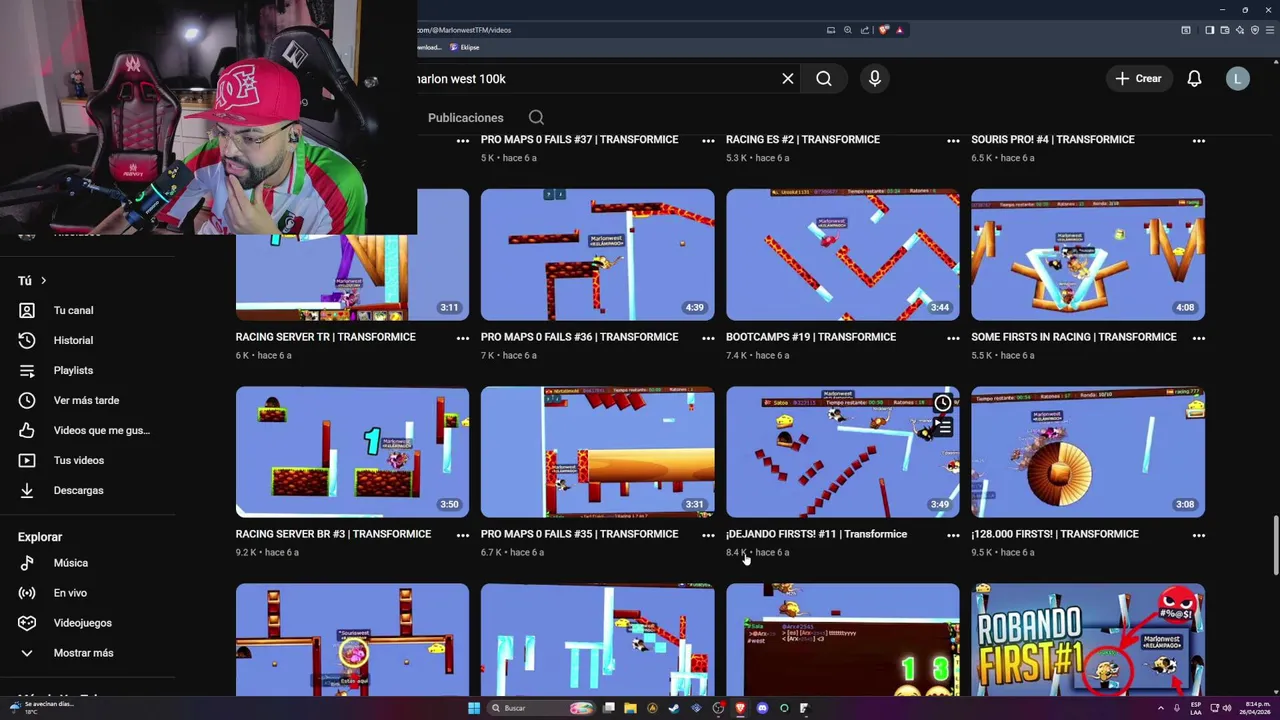Clear the YouTube search box text
This screenshot has width=1280, height=720.
(788, 78)
